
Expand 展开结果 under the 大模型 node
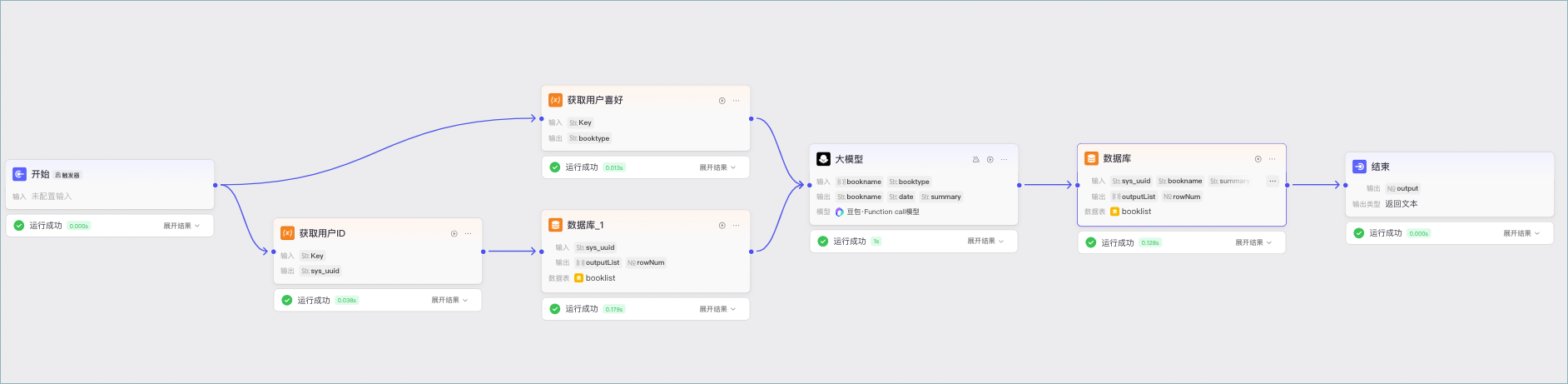(x=985, y=242)
